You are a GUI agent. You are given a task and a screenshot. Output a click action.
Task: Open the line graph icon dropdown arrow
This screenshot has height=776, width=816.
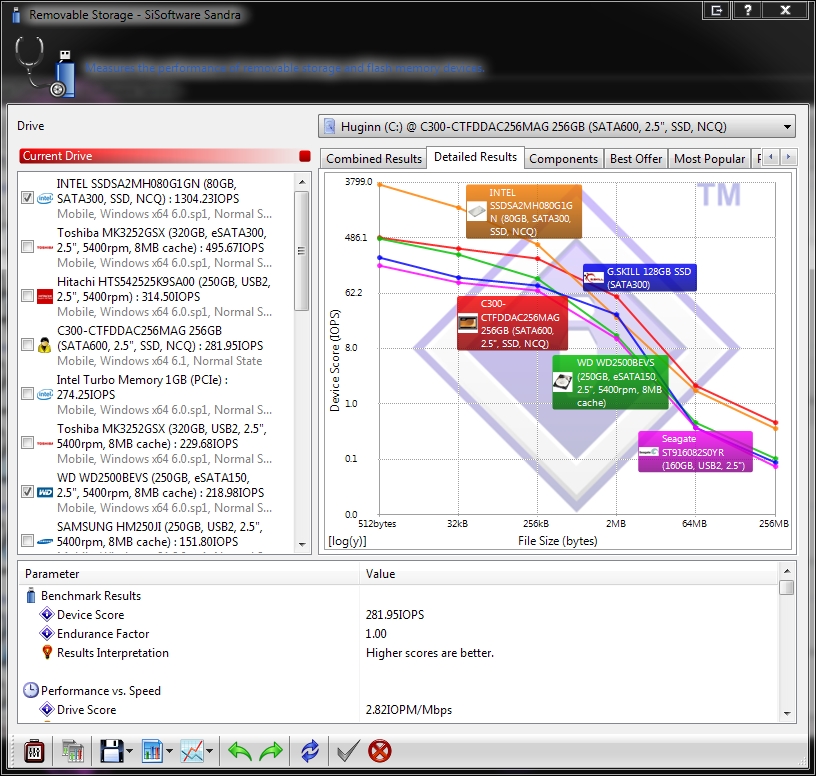click(x=210, y=751)
